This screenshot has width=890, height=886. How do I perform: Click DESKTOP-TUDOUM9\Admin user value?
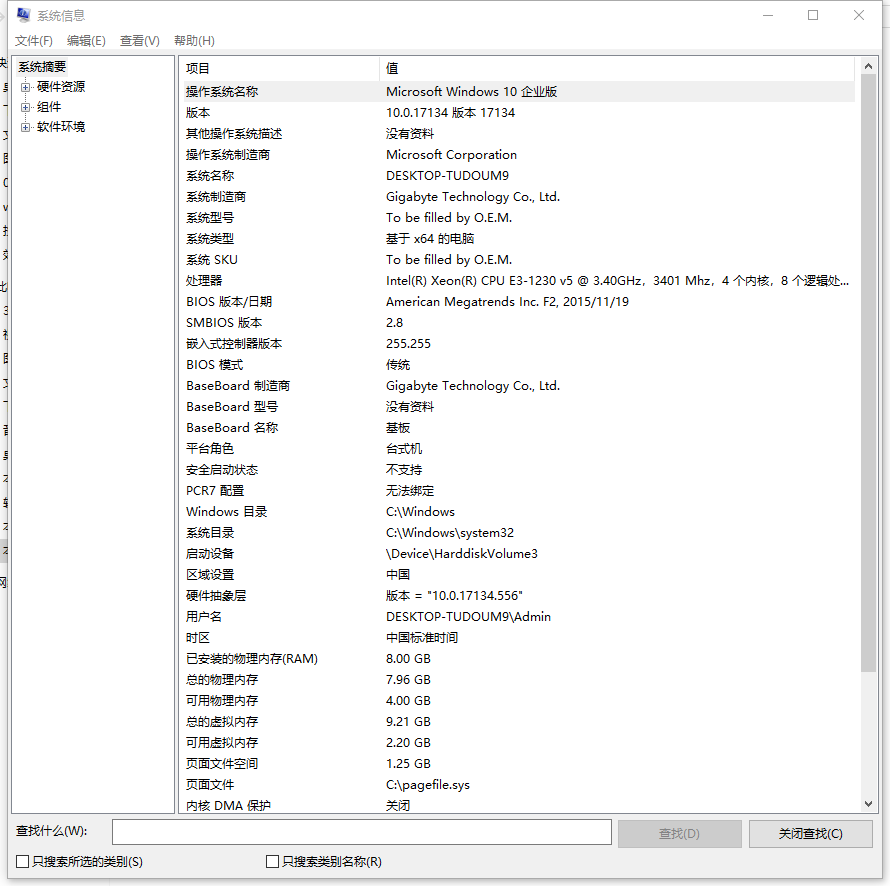468,617
